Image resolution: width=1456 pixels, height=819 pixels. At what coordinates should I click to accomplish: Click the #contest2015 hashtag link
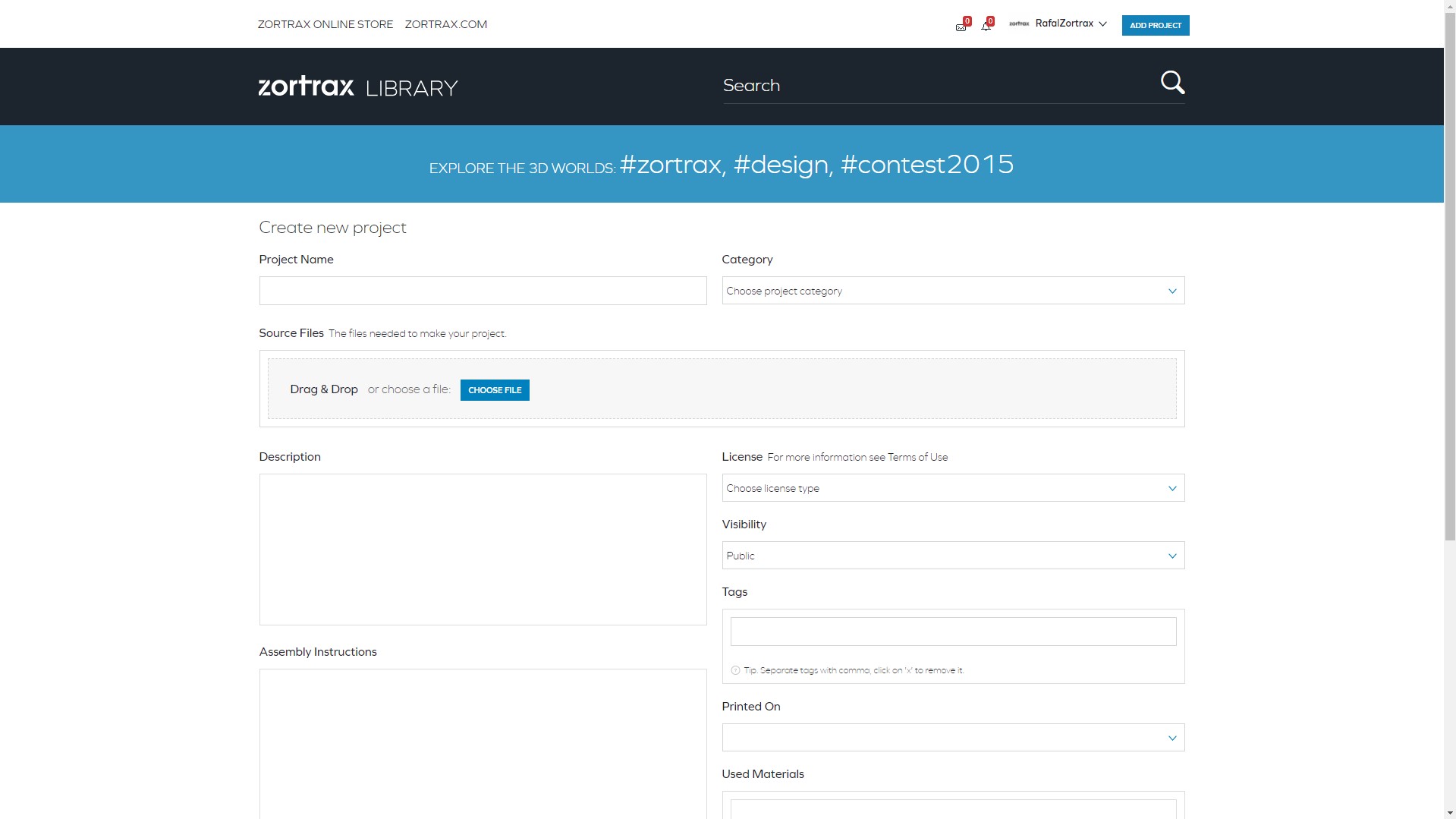click(x=926, y=165)
